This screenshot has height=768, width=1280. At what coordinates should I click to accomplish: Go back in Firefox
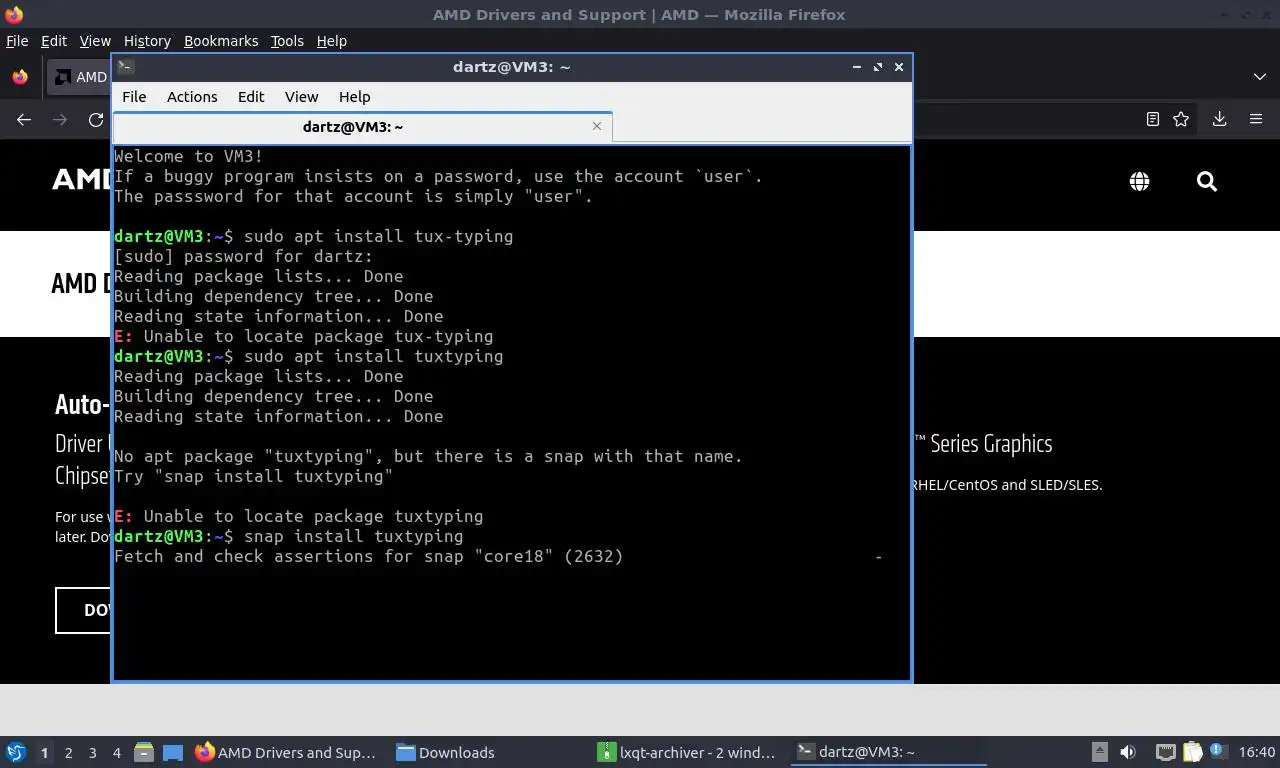[24, 119]
